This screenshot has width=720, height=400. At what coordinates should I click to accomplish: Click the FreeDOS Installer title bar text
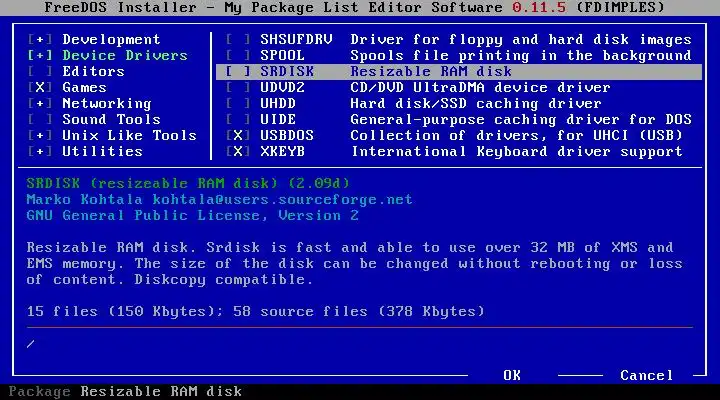354,8
